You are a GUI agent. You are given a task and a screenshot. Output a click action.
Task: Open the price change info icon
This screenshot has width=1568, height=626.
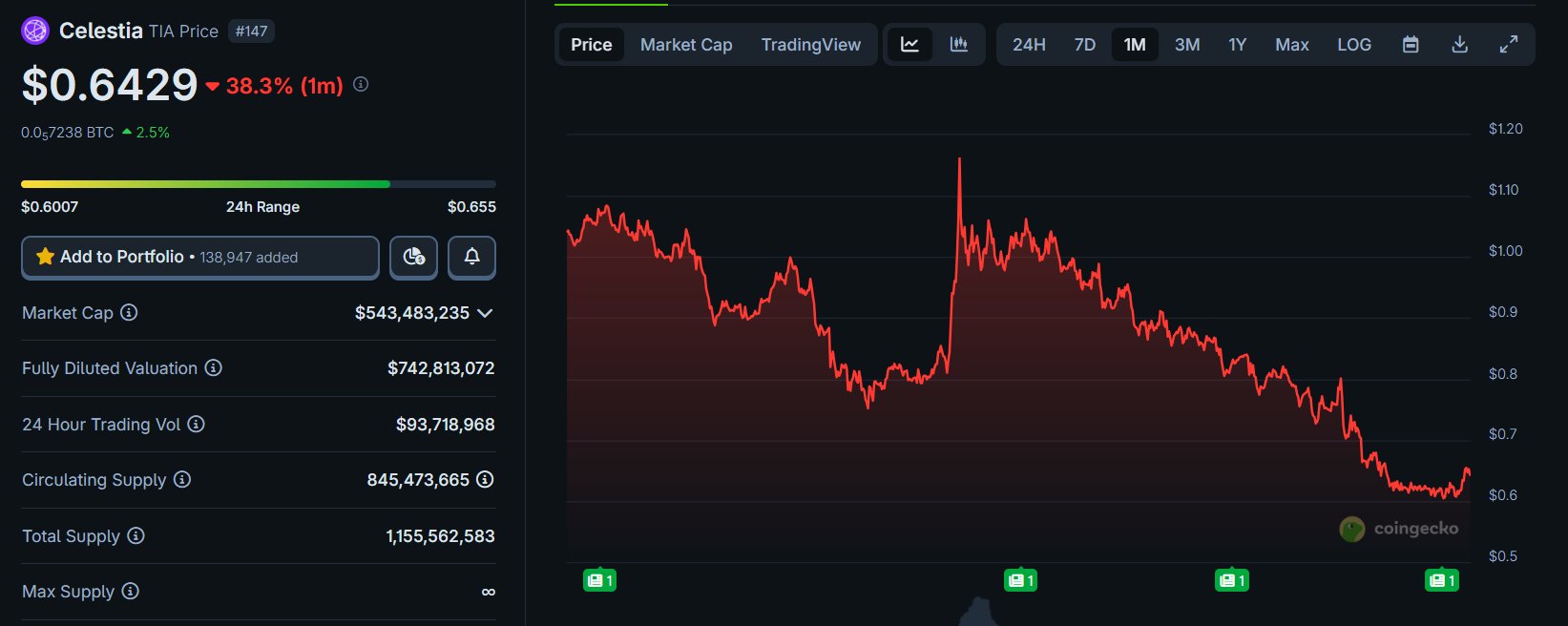pyautogui.click(x=361, y=84)
